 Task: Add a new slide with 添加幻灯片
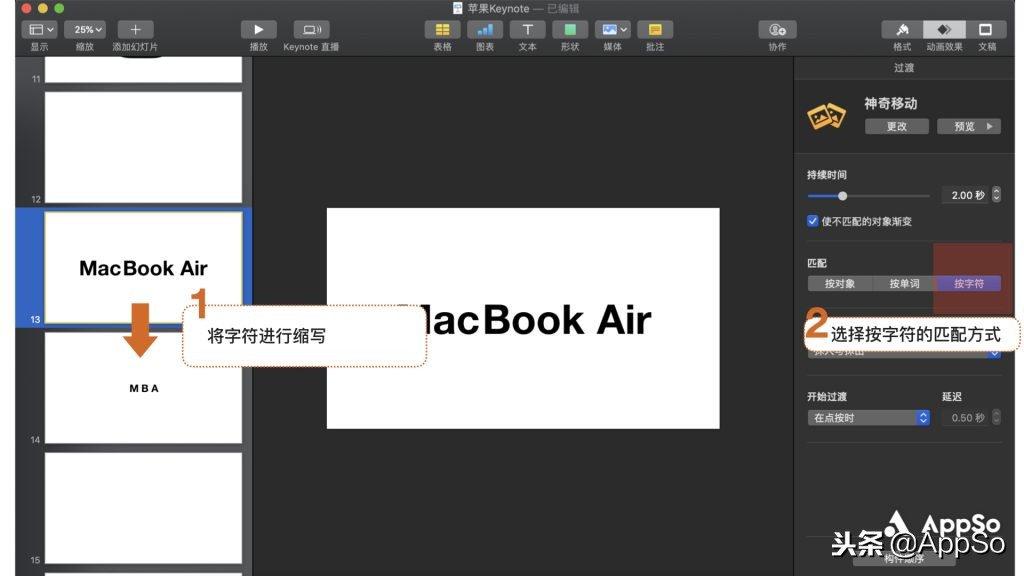click(134, 28)
